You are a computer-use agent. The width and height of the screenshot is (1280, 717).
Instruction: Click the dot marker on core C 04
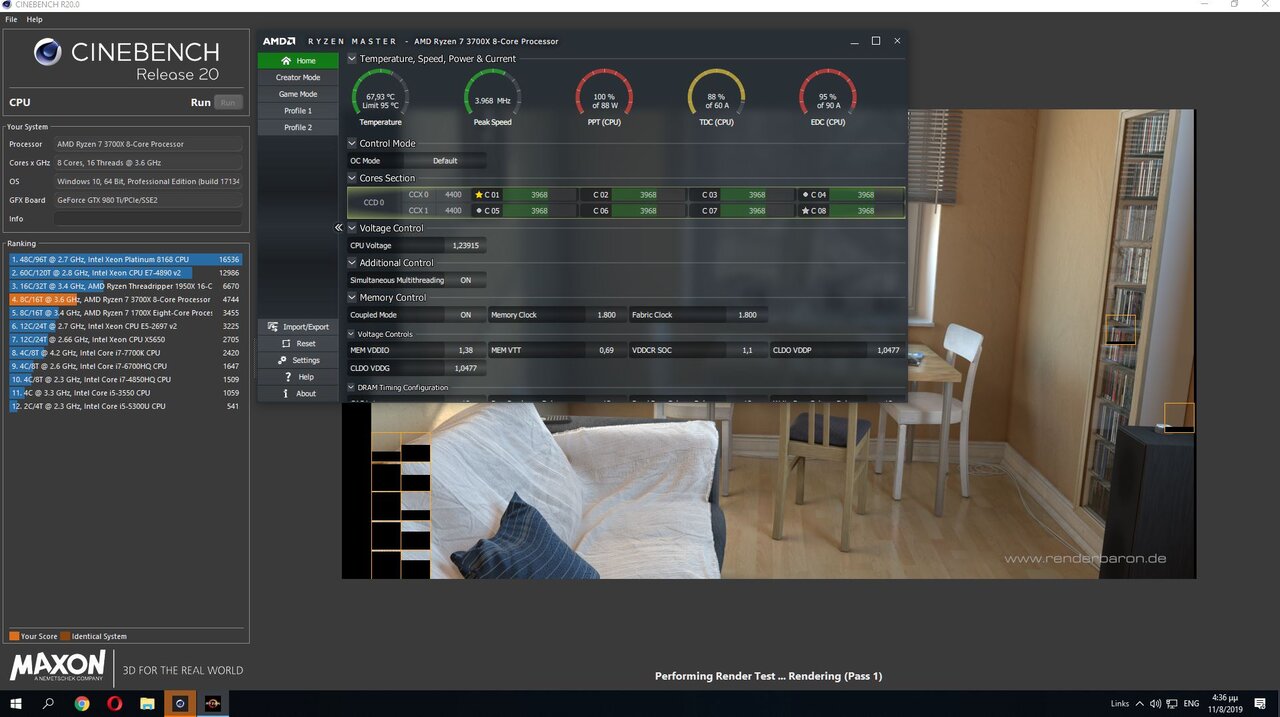[x=805, y=195]
